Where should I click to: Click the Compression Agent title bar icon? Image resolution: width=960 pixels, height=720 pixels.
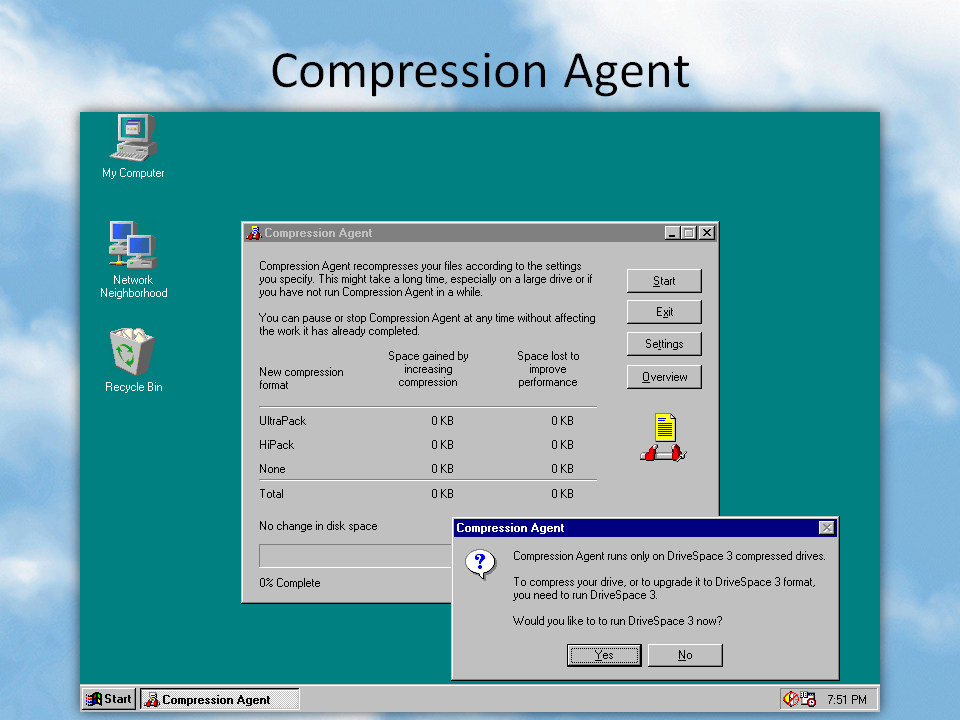click(x=253, y=232)
